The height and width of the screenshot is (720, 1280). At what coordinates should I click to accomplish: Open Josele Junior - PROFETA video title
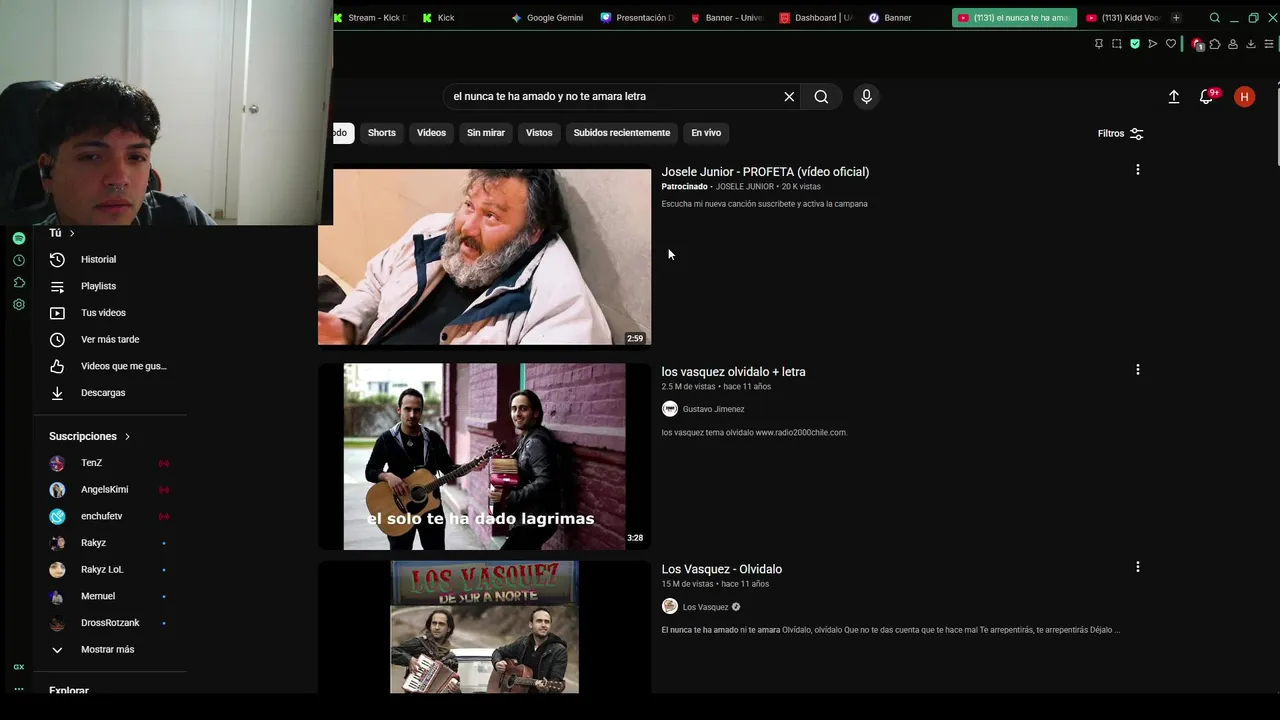pos(765,172)
